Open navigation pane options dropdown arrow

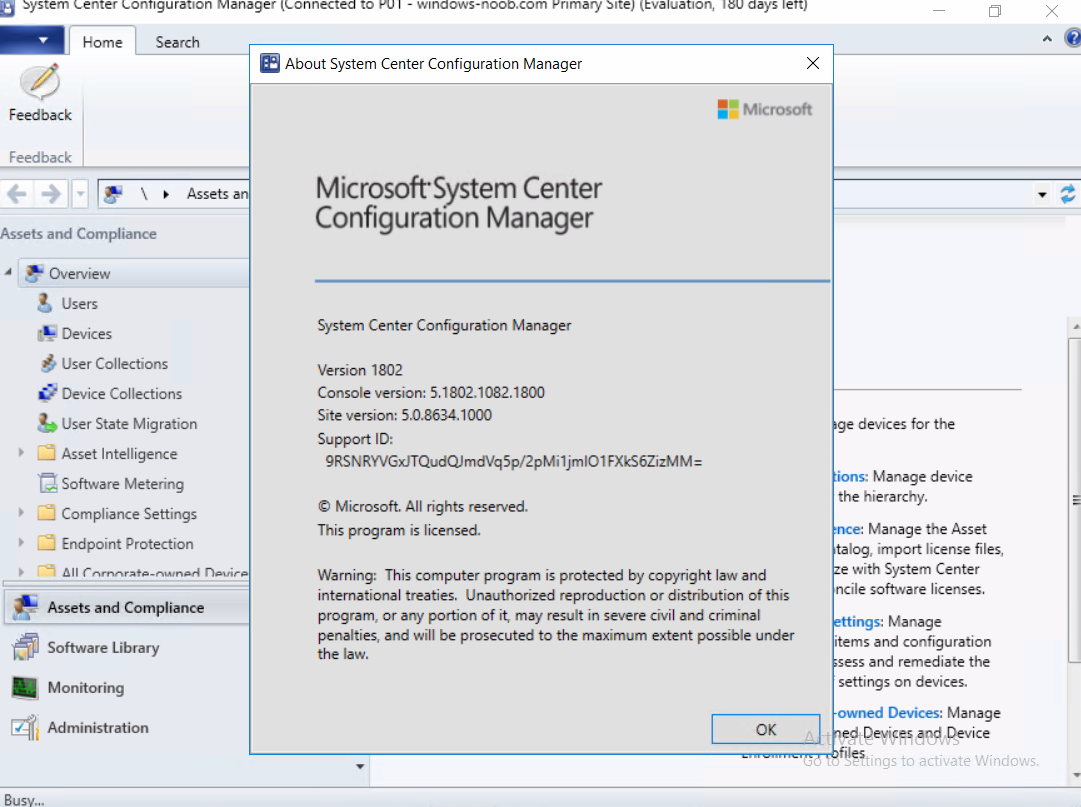pos(360,766)
